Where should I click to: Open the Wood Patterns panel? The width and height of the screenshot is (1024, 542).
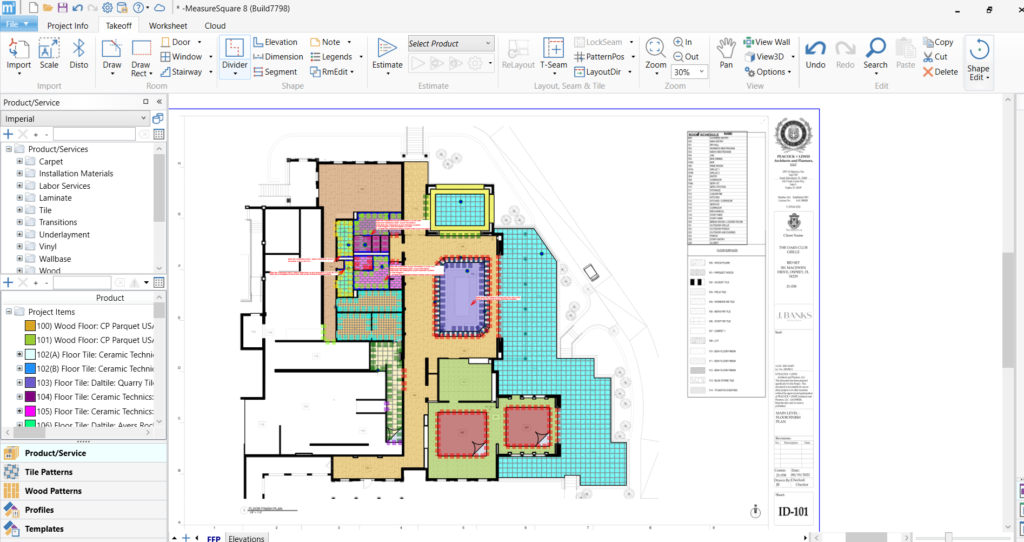[x=84, y=490]
